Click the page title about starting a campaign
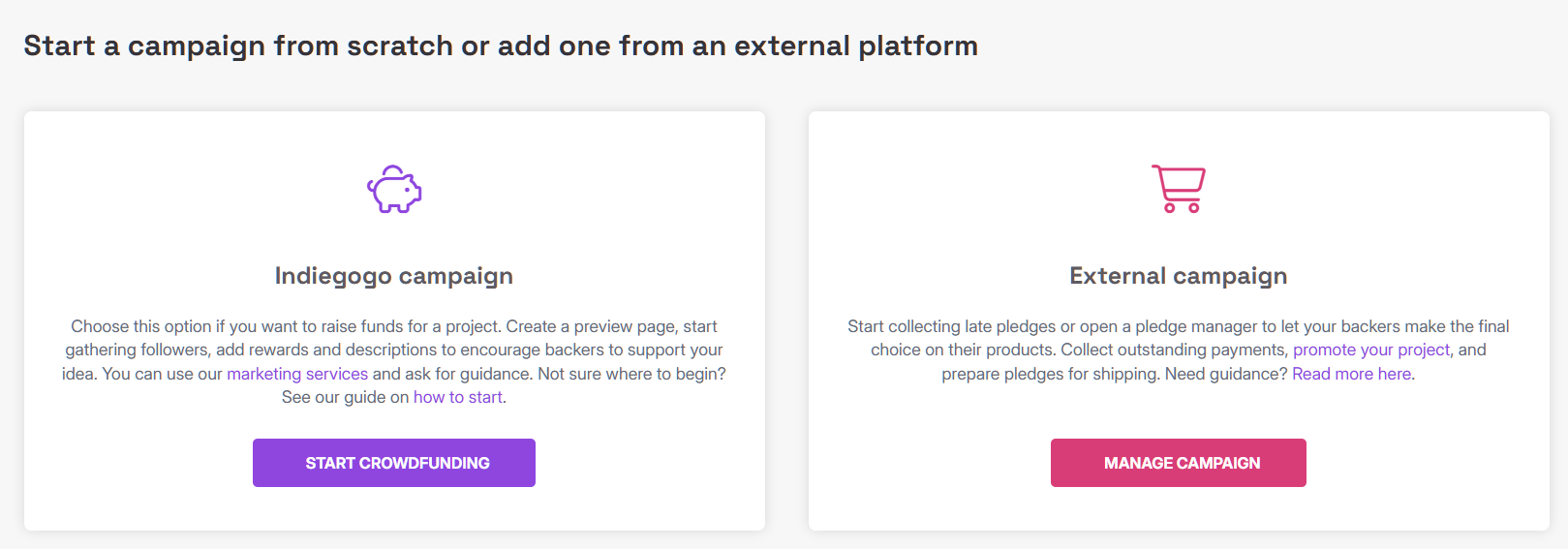 tap(500, 46)
